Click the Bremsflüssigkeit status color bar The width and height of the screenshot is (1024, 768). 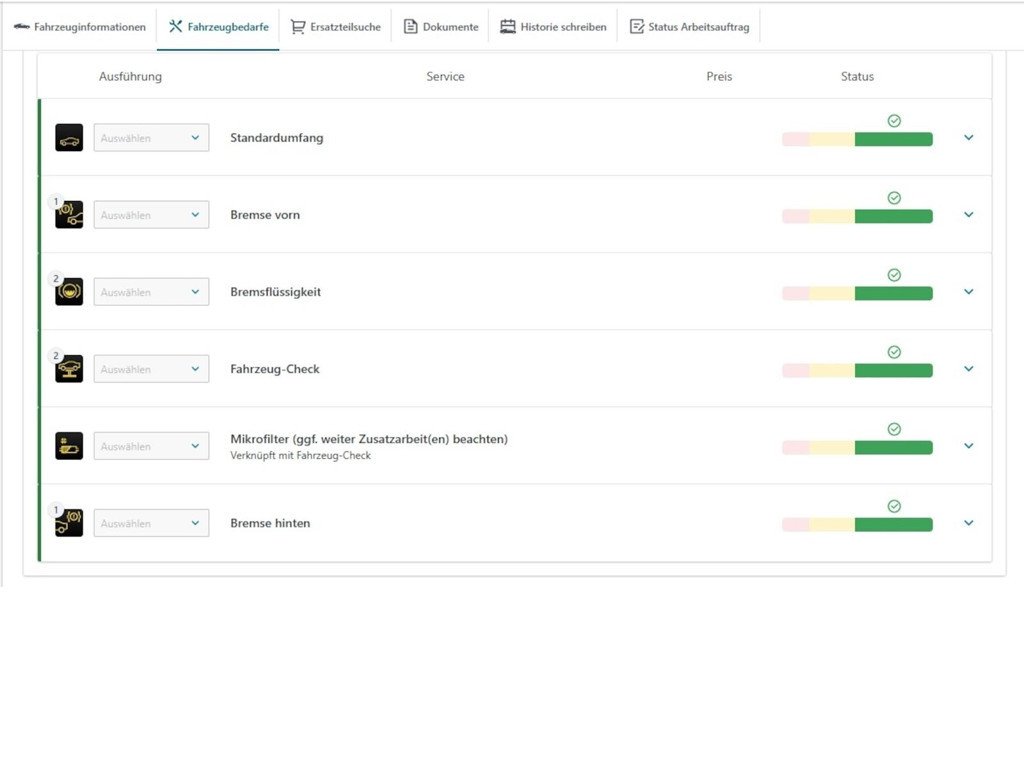coord(857,293)
